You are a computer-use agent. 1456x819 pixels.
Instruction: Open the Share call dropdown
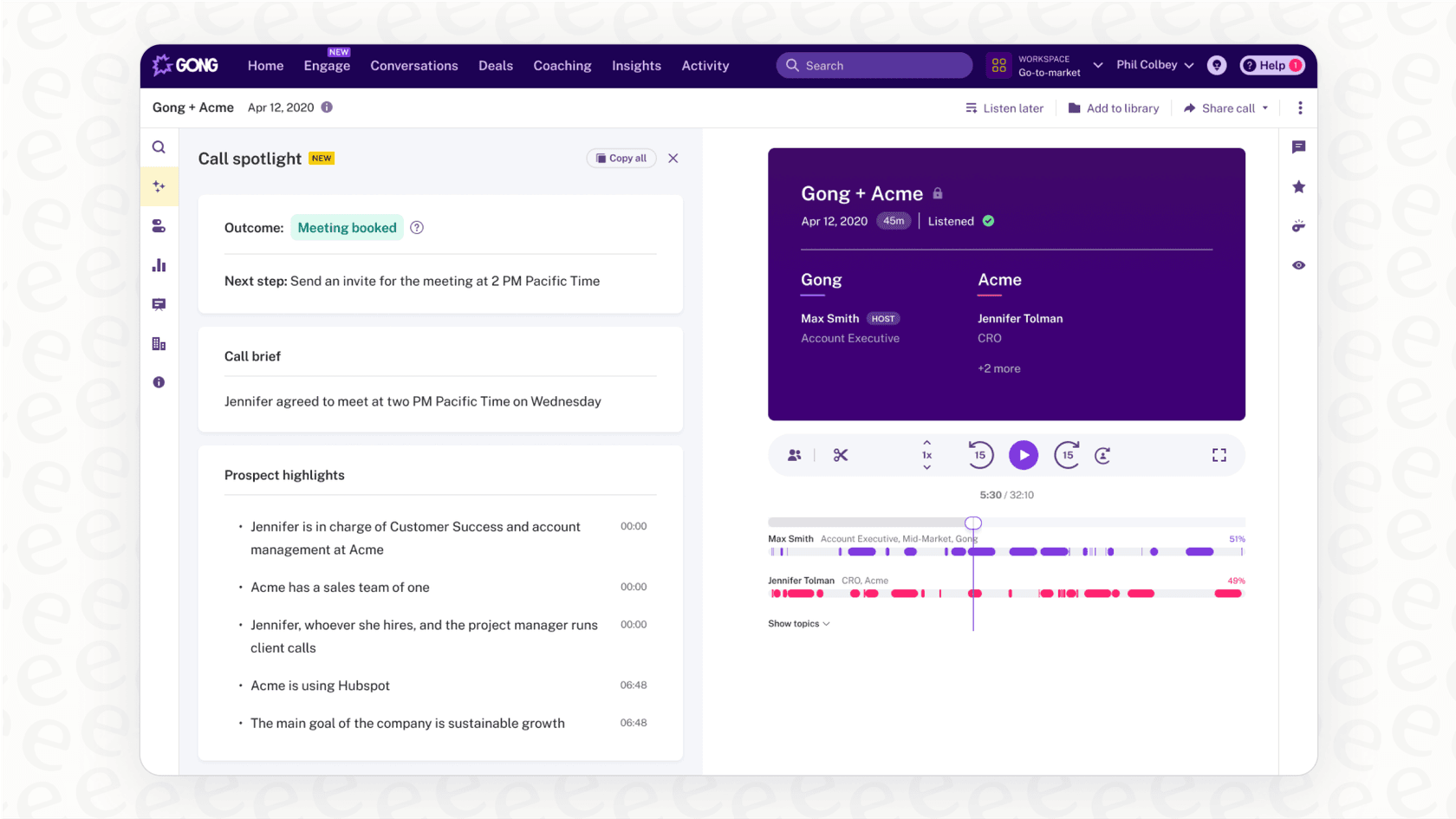click(x=1225, y=107)
